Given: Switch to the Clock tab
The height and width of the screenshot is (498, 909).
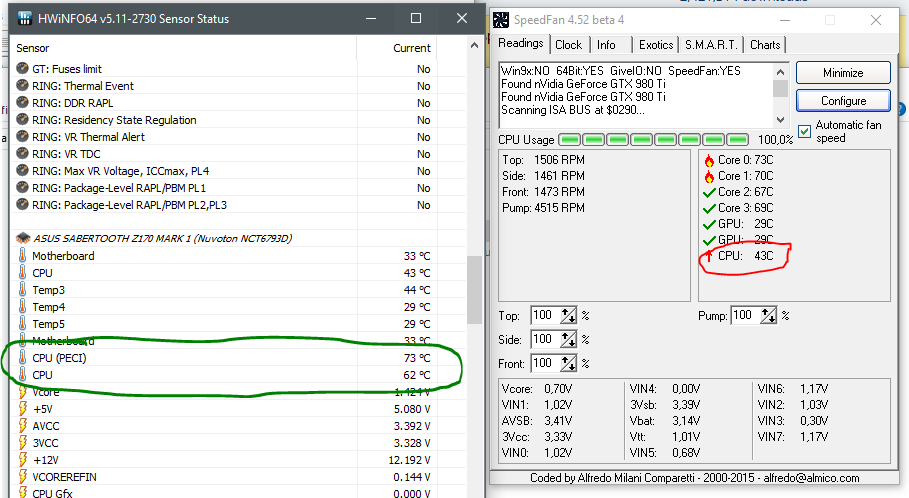Looking at the screenshot, I should click(x=568, y=45).
